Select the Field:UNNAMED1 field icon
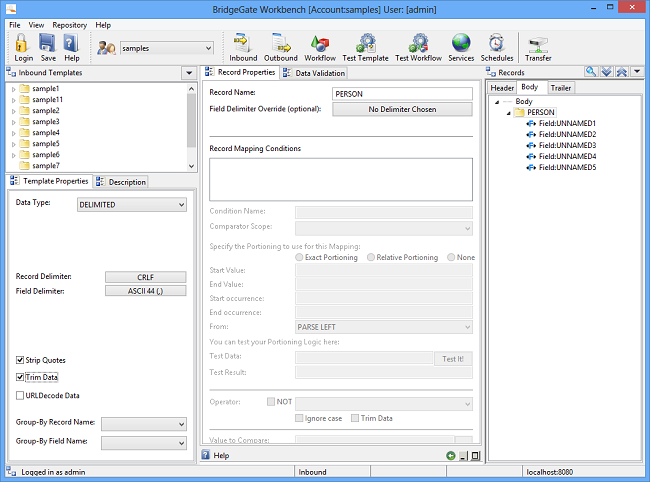 pos(531,124)
